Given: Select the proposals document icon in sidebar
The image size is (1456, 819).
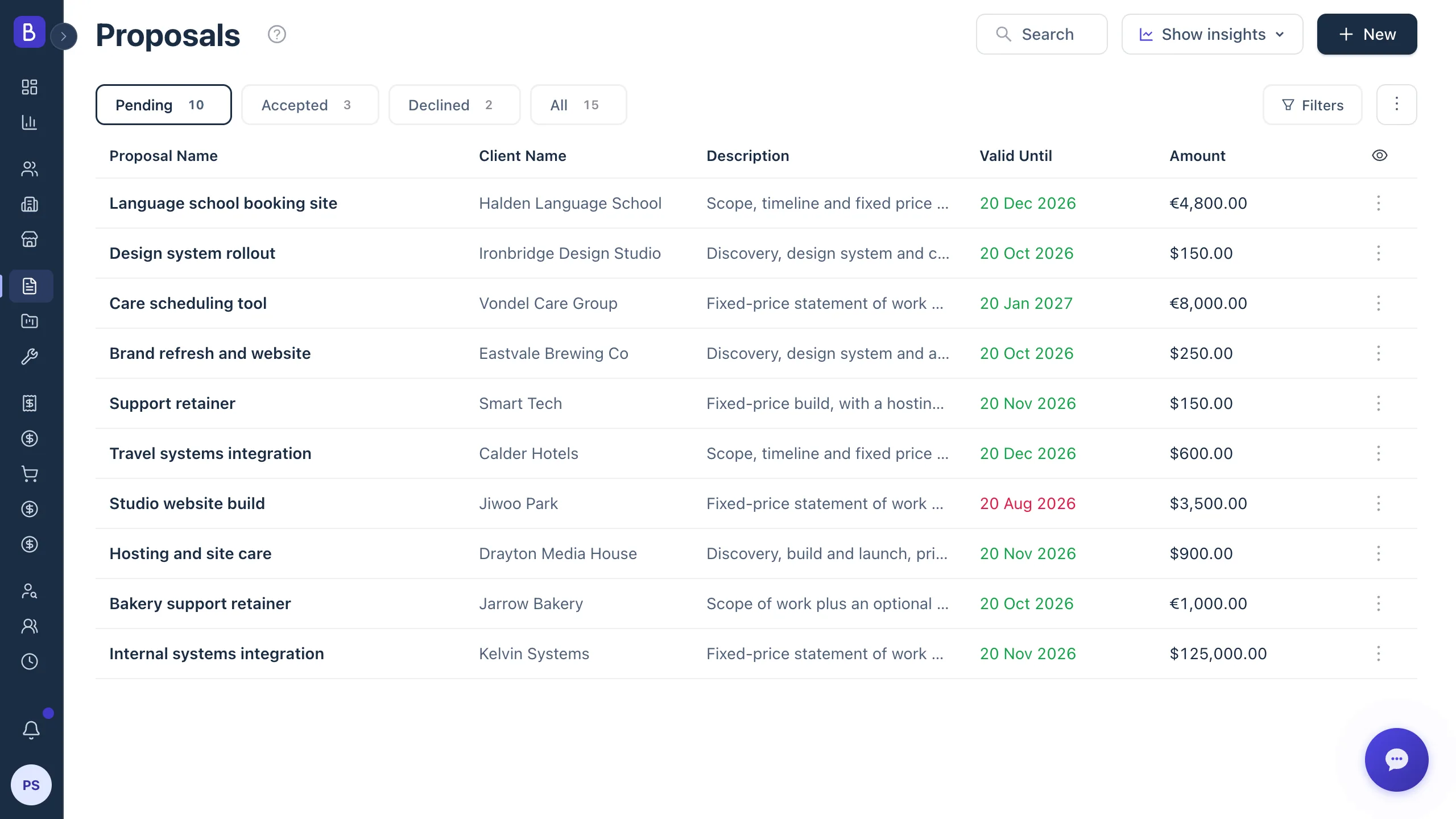Looking at the screenshot, I should coord(31,286).
